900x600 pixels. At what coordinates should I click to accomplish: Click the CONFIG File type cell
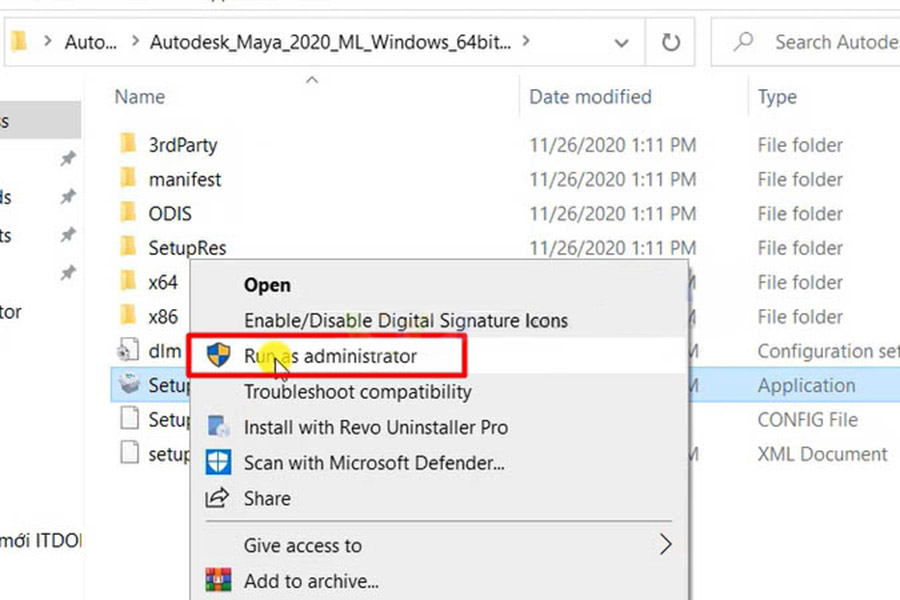[x=807, y=420]
